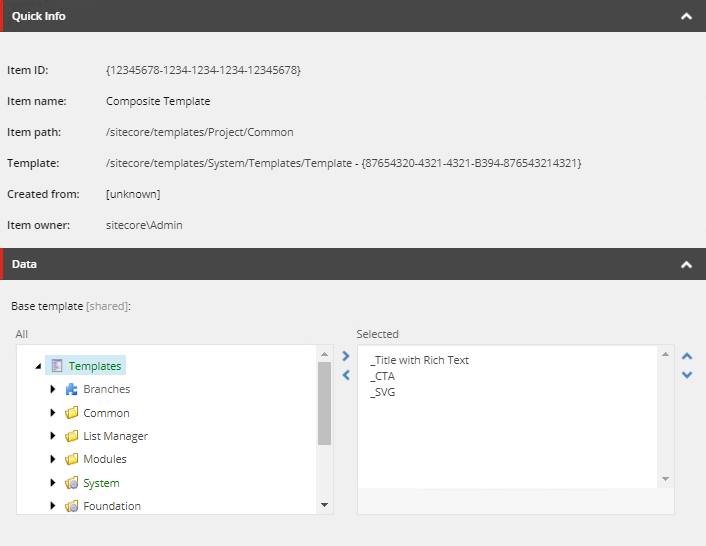The height and width of the screenshot is (546, 706).
Task: Expand the Branches tree node
Action: coord(53,389)
